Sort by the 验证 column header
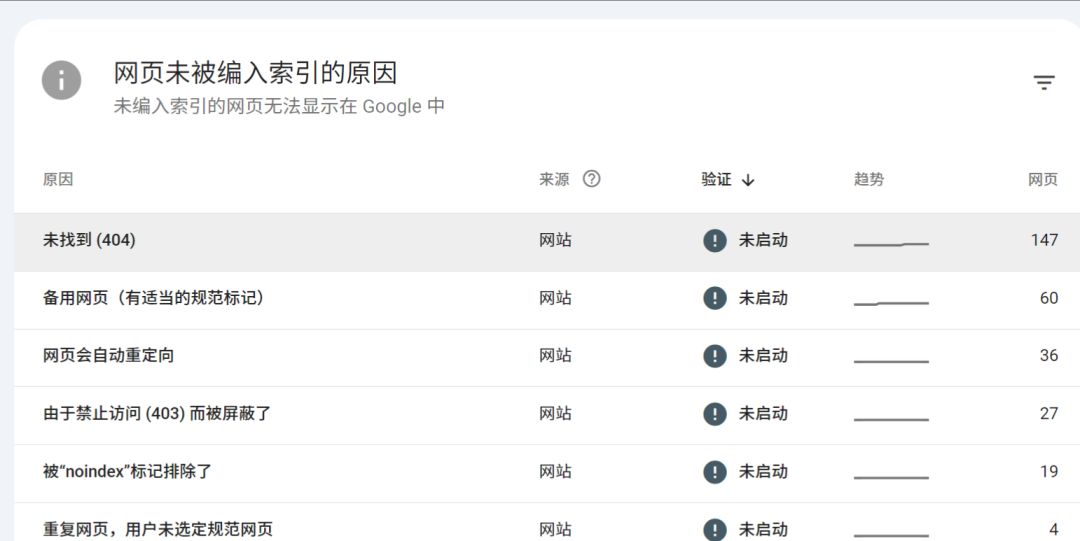Screen dimensions: 1080x541 point(716,179)
